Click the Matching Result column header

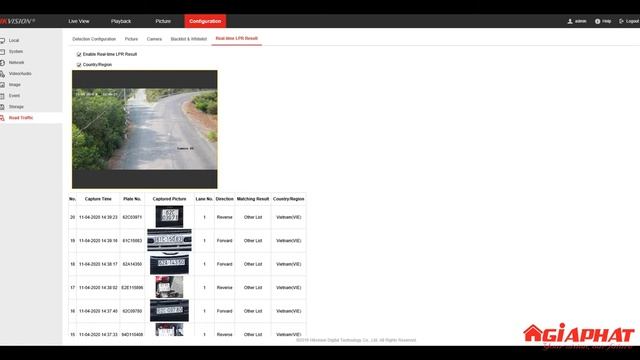[x=253, y=199]
